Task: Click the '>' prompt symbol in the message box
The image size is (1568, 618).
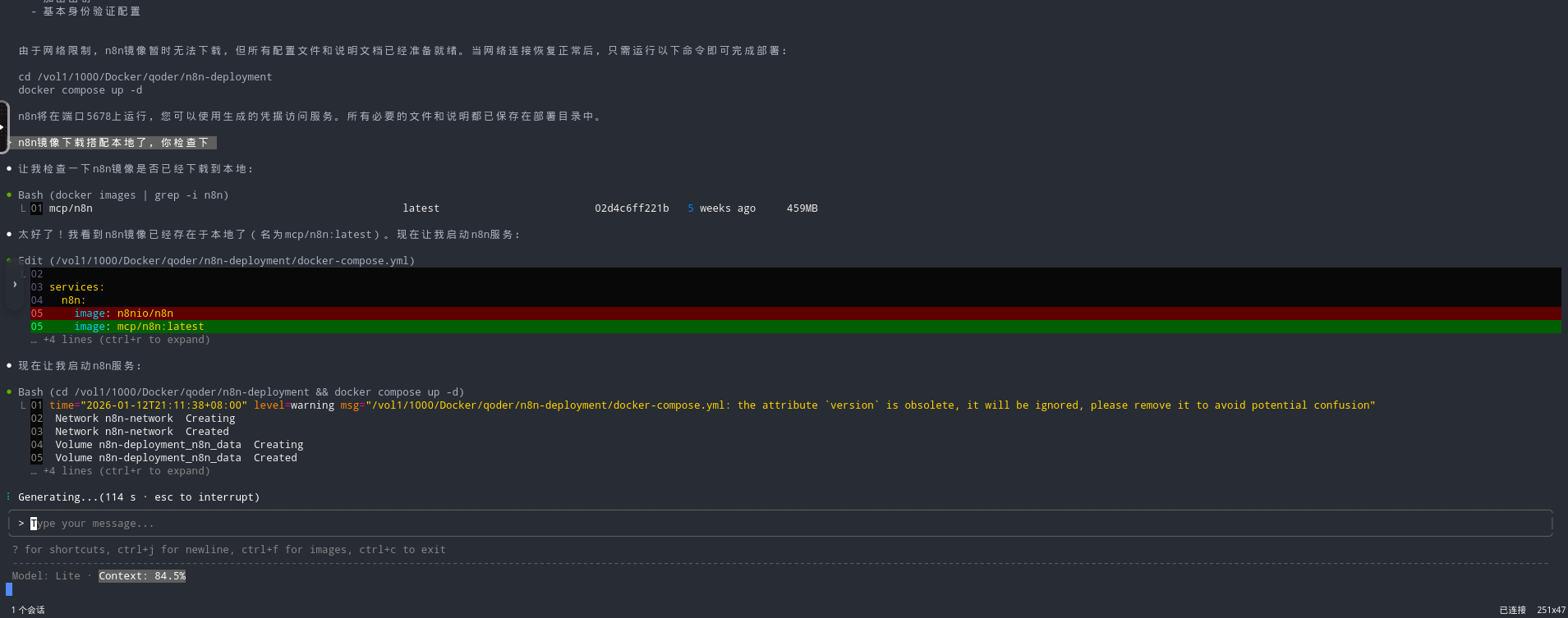Action: coord(21,524)
